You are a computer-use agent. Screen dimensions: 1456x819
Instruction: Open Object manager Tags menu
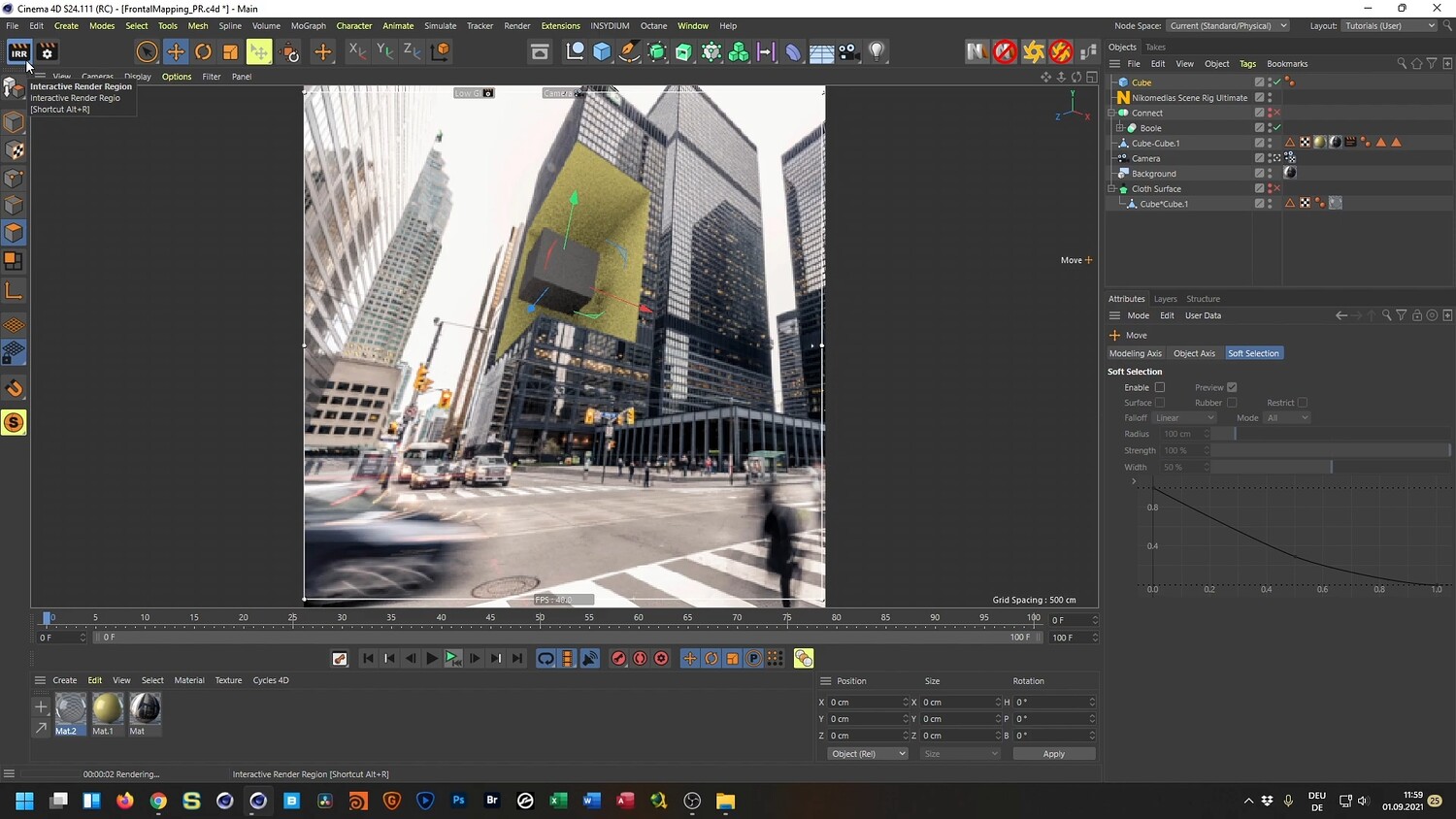click(x=1247, y=64)
